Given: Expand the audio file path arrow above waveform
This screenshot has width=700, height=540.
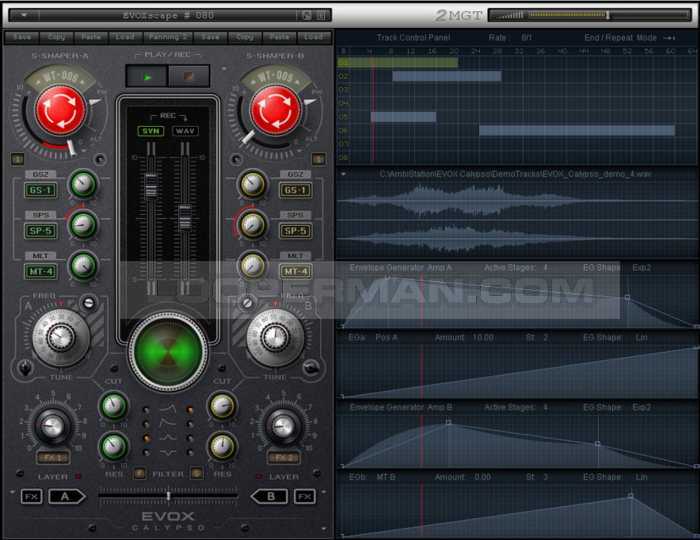Looking at the screenshot, I should pyautogui.click(x=343, y=174).
